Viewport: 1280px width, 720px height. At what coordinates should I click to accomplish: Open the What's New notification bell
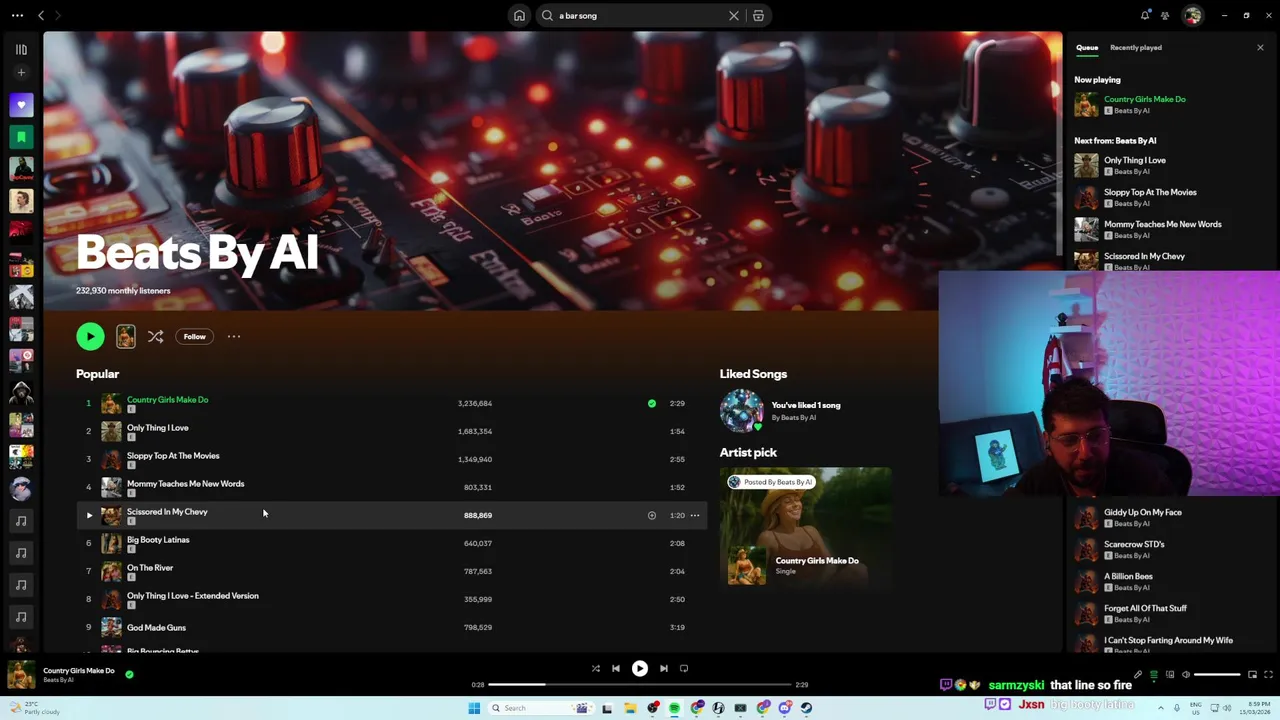tap(1145, 16)
